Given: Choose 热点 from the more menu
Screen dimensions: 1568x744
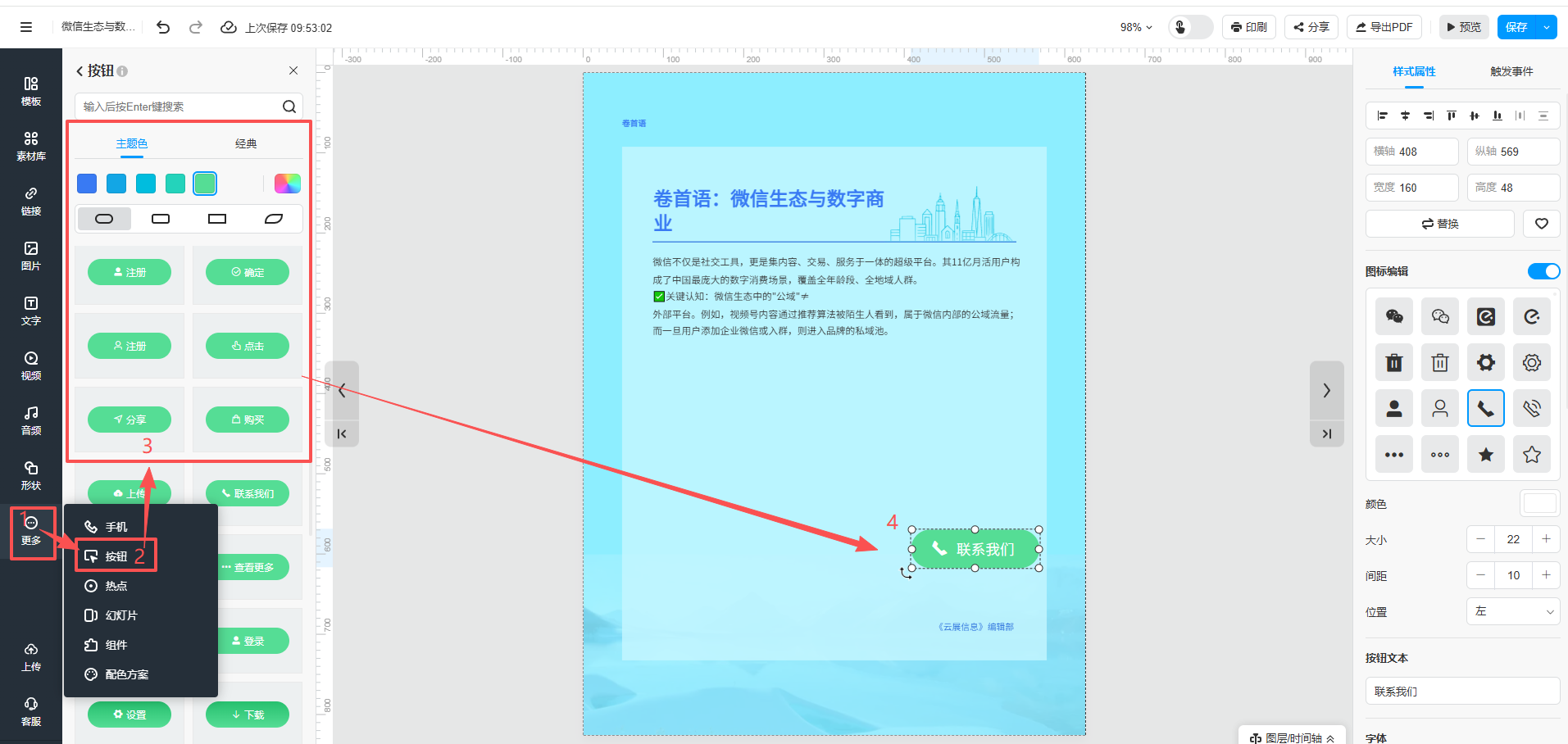Looking at the screenshot, I should [116, 586].
